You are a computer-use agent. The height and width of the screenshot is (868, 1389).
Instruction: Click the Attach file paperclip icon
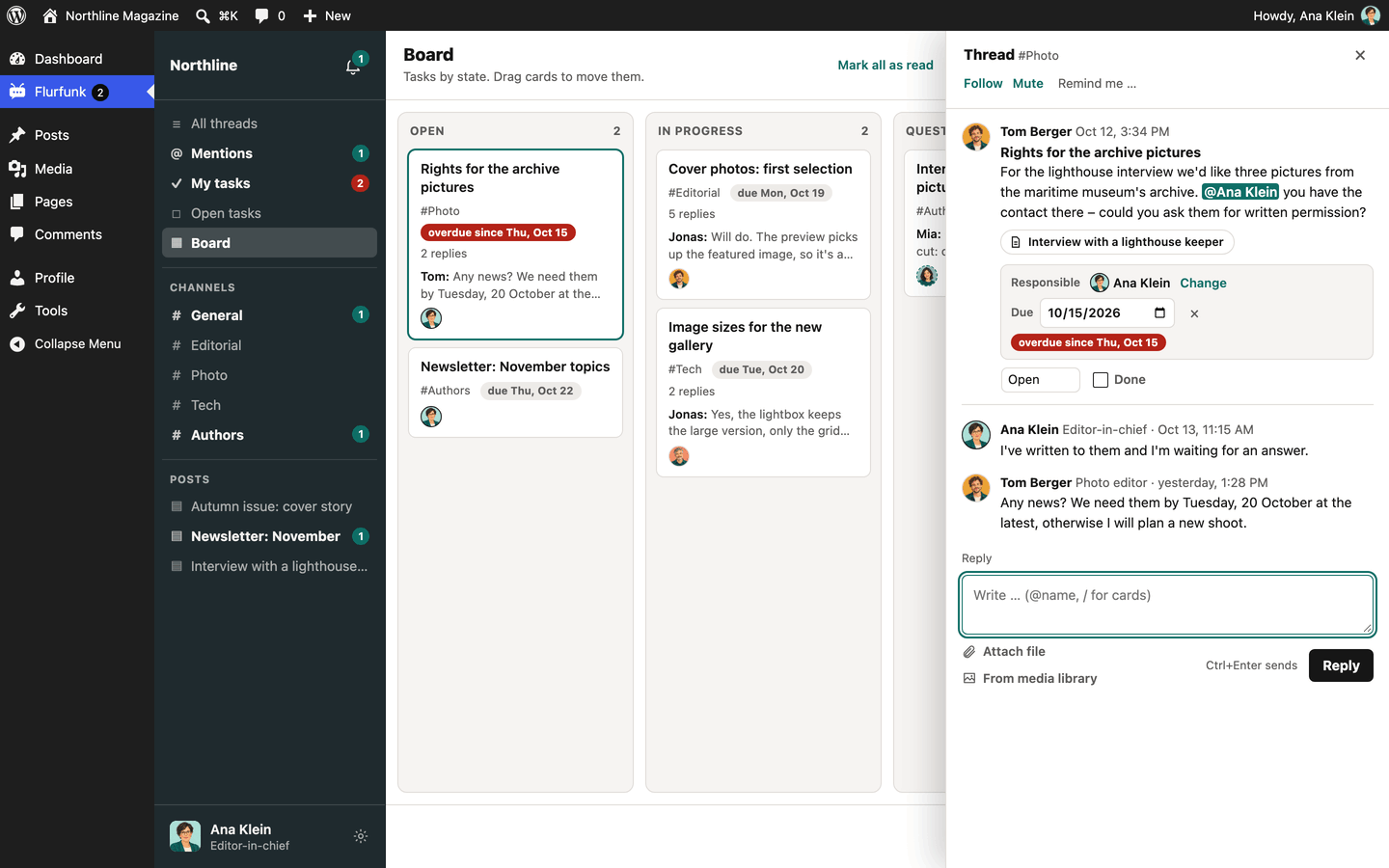pos(969,652)
